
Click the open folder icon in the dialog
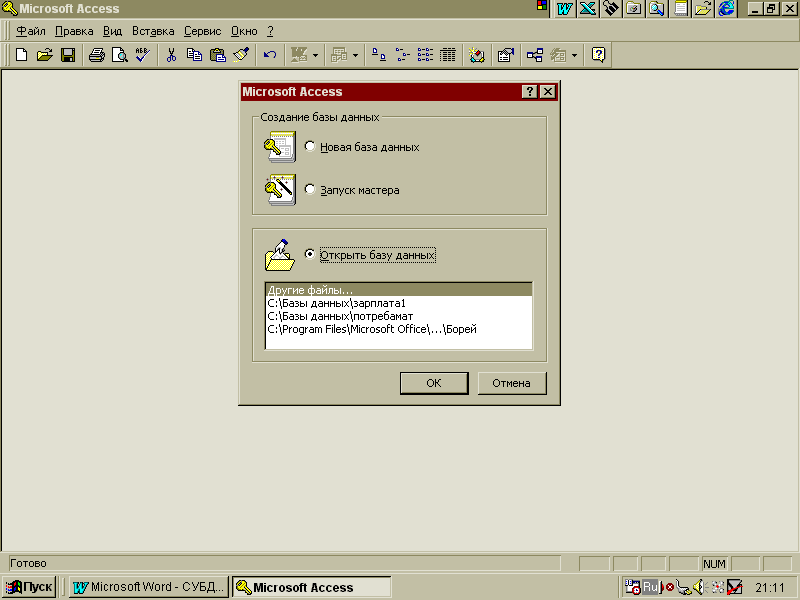tap(280, 255)
